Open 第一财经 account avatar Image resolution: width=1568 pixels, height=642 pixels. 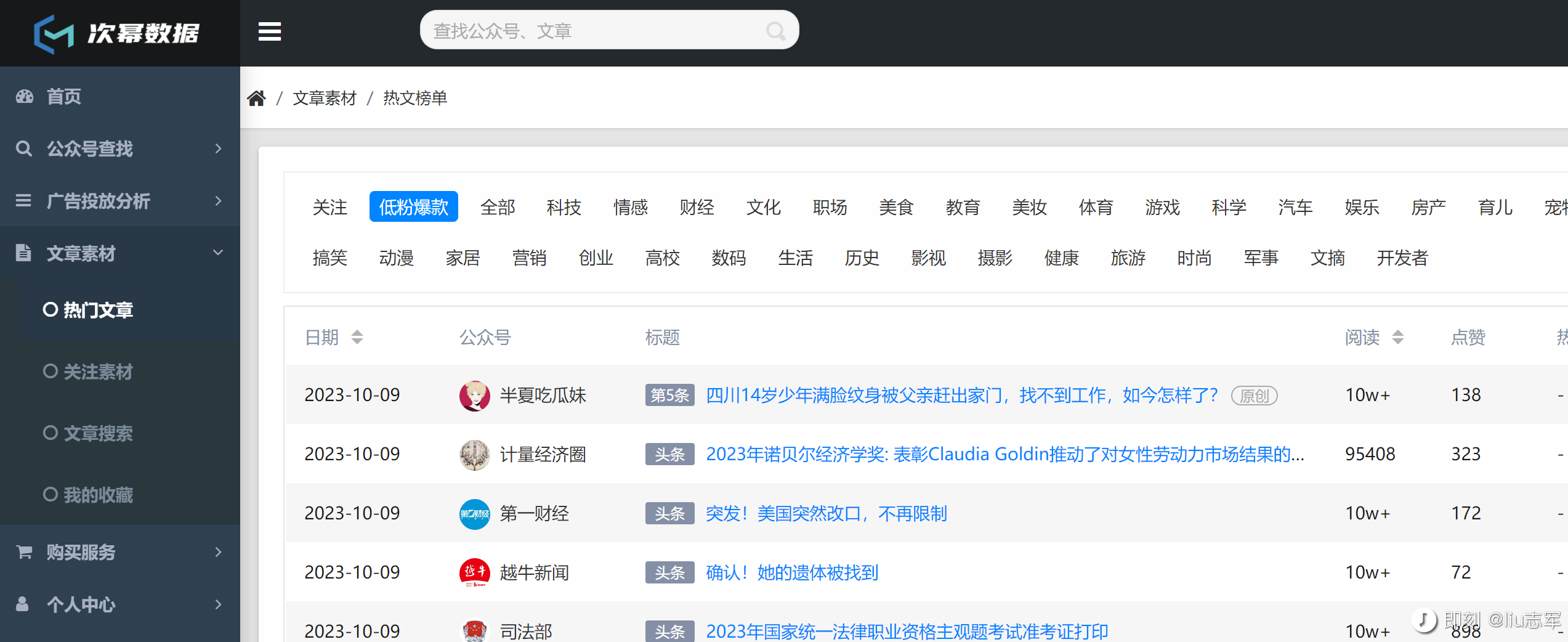[x=474, y=514]
